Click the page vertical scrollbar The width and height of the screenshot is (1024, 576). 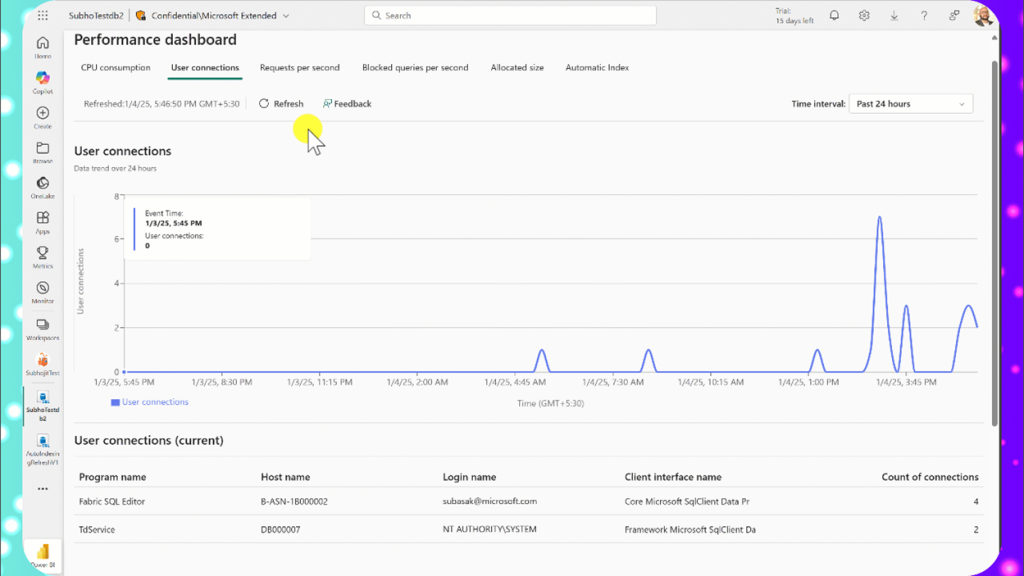(x=995, y=242)
